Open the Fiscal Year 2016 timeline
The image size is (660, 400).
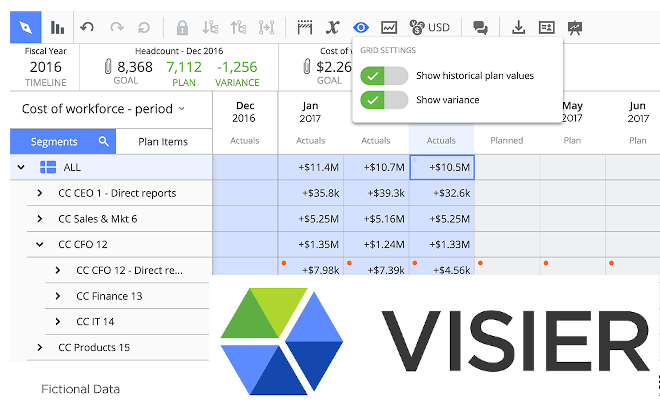(45, 67)
